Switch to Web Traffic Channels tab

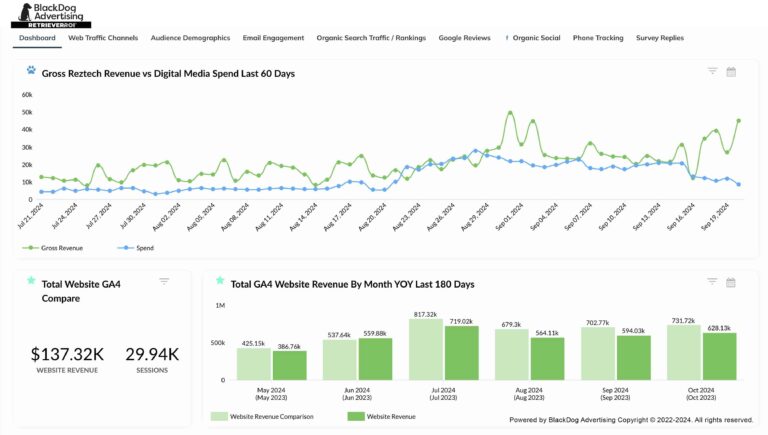(x=103, y=38)
